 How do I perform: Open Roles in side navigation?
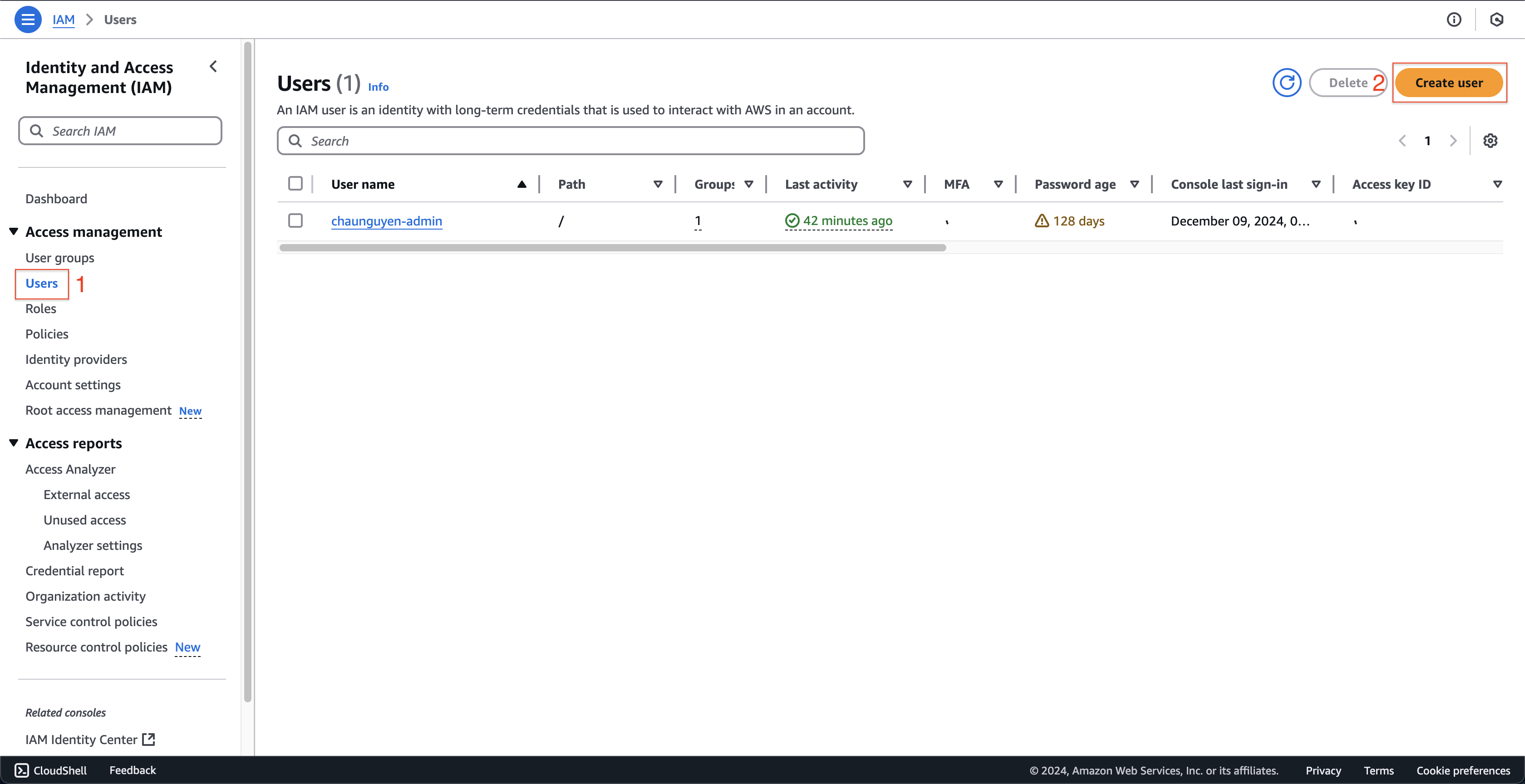tap(41, 309)
